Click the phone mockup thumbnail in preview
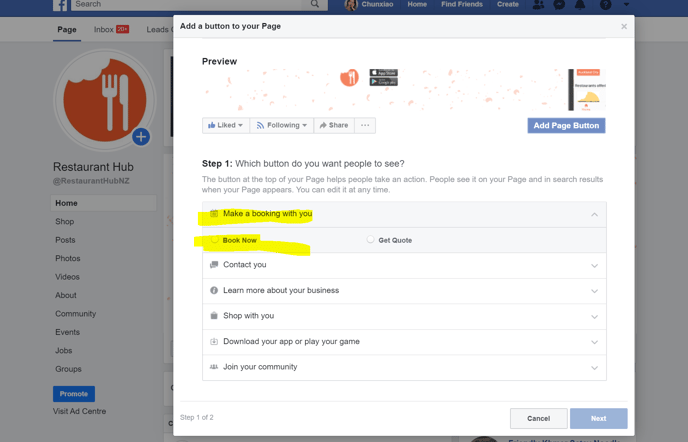This screenshot has width=688, height=442. click(587, 90)
